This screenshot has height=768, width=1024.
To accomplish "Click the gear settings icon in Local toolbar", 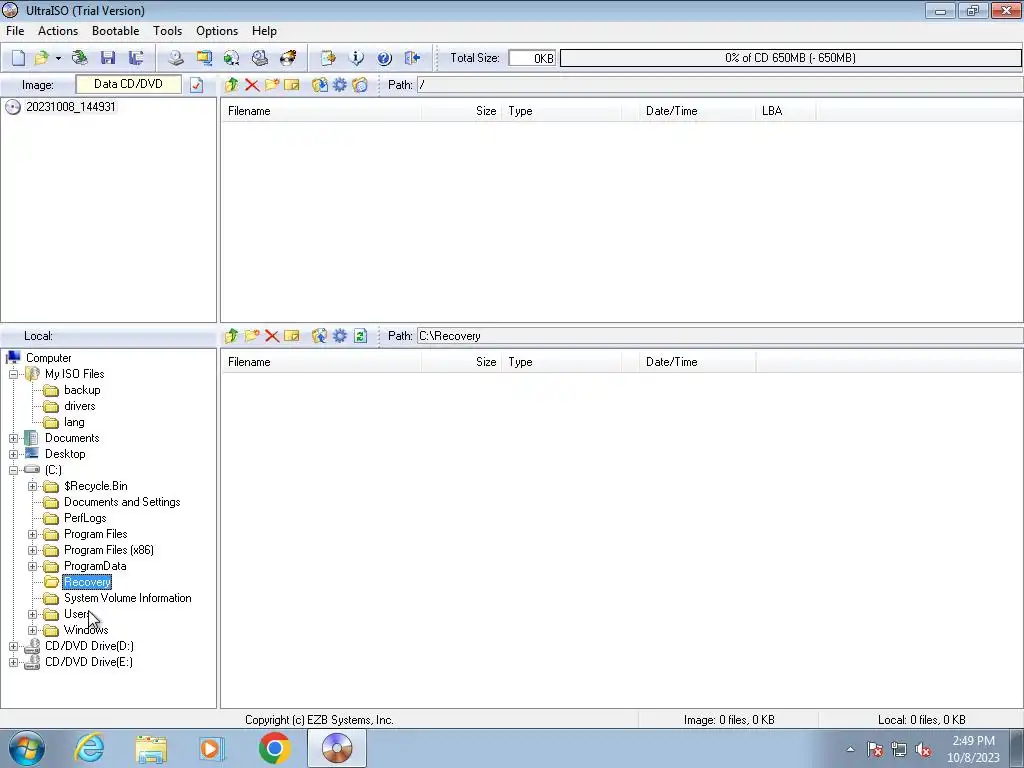I will 340,336.
